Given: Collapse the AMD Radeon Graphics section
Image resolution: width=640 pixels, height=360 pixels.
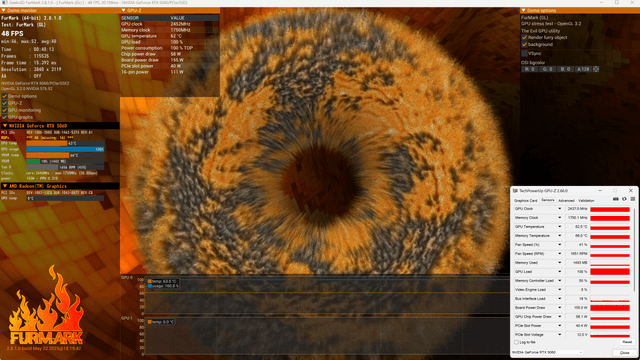Looking at the screenshot, I should (x=5, y=186).
